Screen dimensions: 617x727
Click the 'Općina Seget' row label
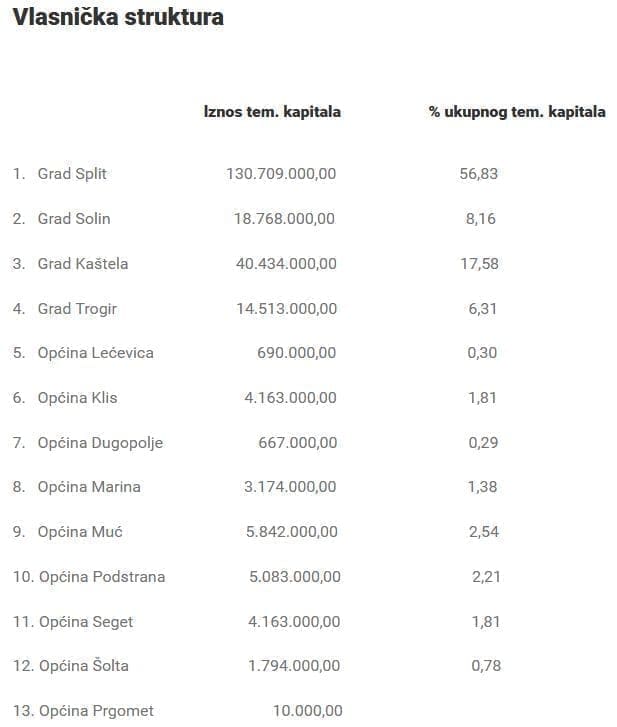tap(86, 622)
